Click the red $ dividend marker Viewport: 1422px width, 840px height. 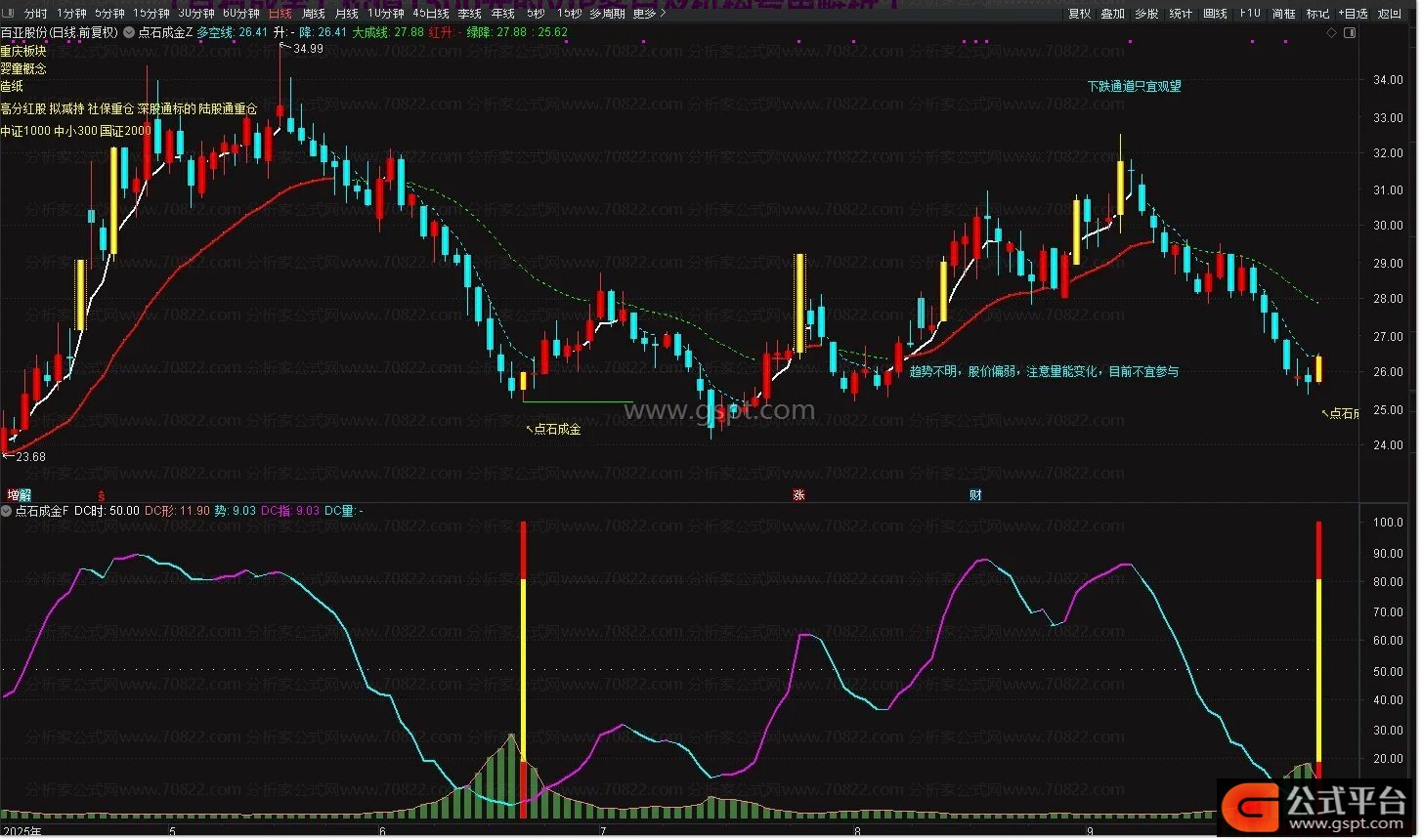point(101,495)
